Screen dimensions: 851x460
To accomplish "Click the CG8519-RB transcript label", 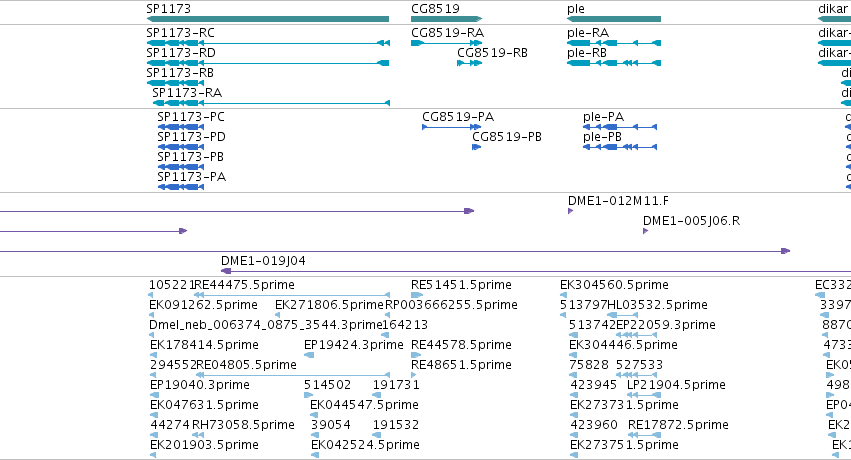I will pyautogui.click(x=492, y=53).
